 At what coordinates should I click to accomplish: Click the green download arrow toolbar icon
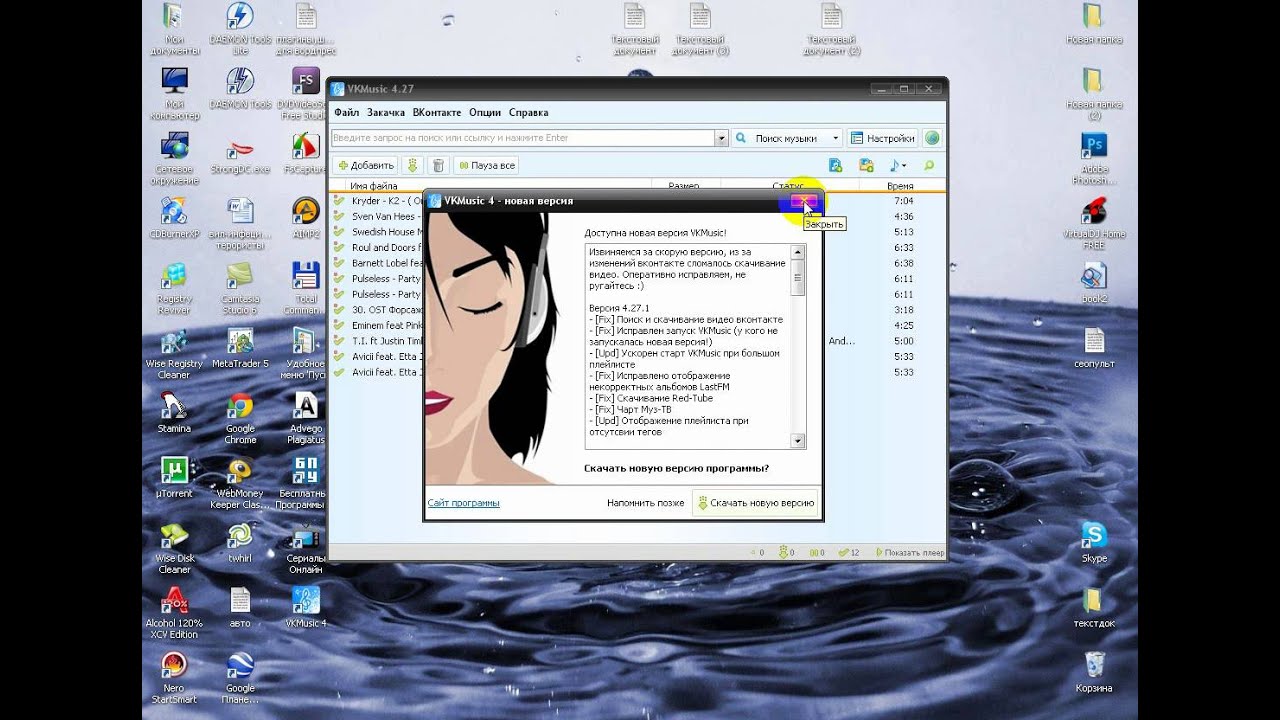413,165
